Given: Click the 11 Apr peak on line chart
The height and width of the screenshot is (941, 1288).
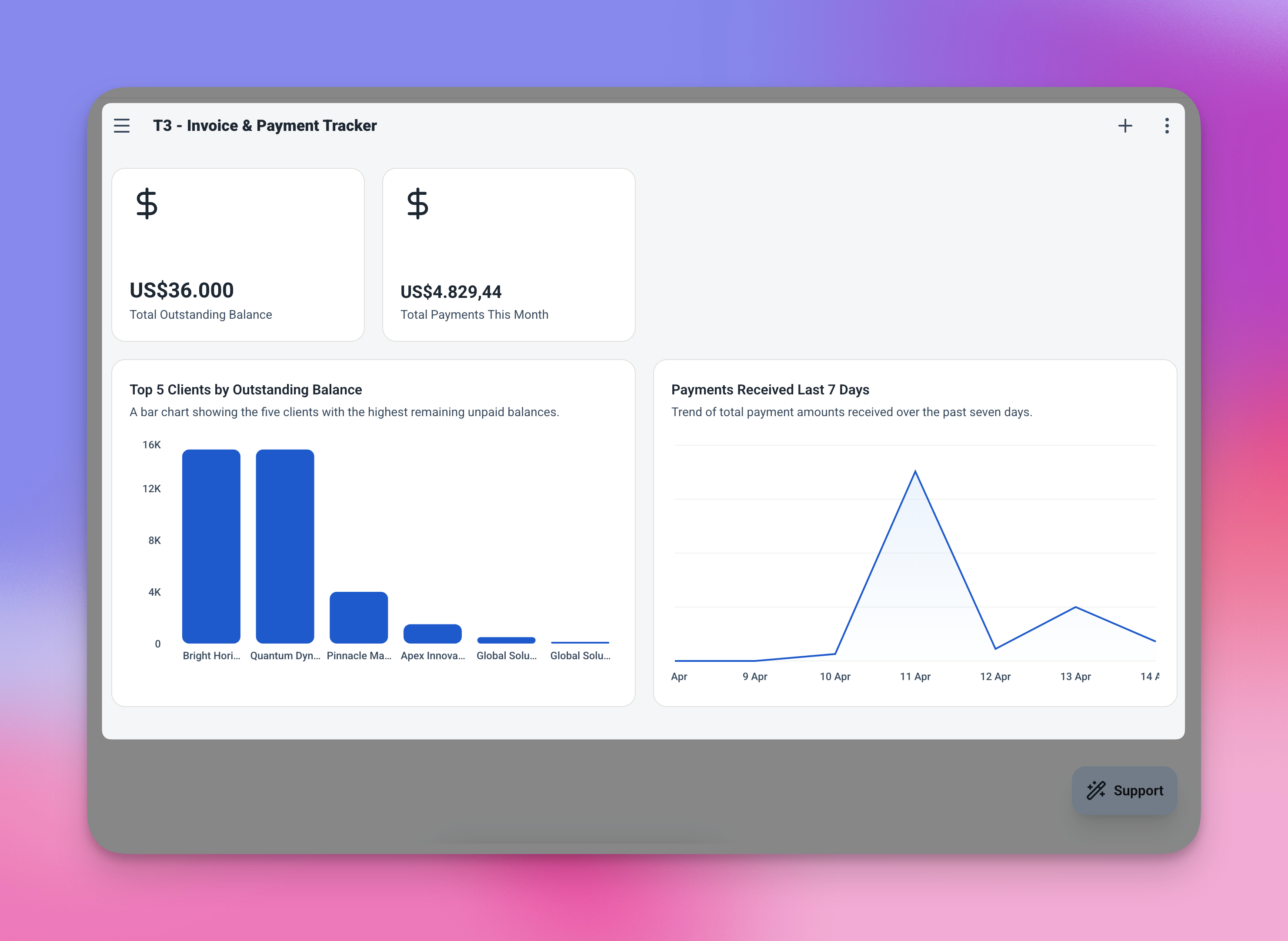Looking at the screenshot, I should (x=915, y=472).
